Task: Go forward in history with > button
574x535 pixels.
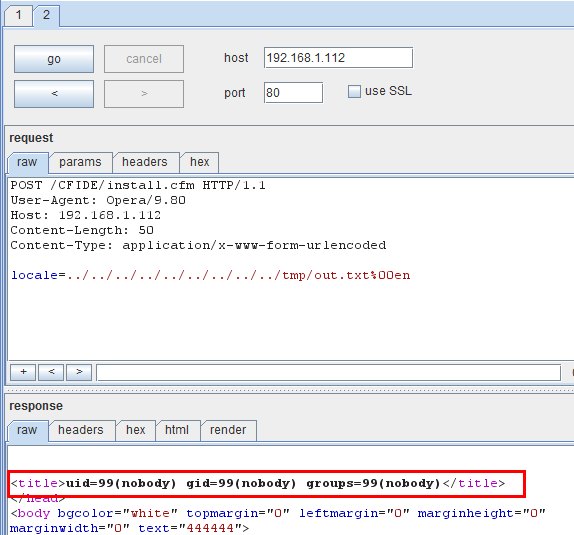Action: pyautogui.click(x=144, y=94)
